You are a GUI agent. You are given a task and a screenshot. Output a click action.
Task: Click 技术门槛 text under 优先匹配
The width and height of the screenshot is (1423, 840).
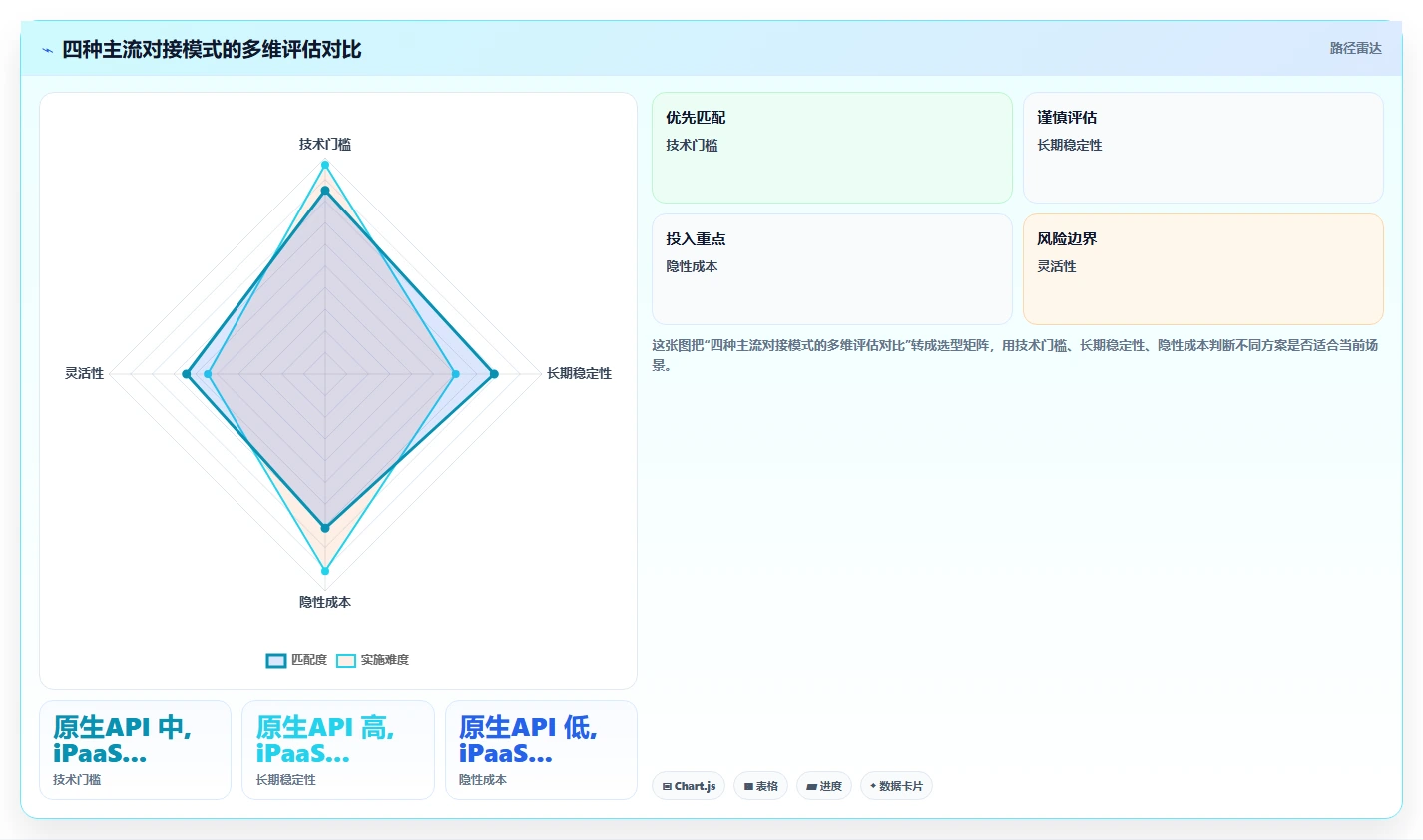pos(692,145)
